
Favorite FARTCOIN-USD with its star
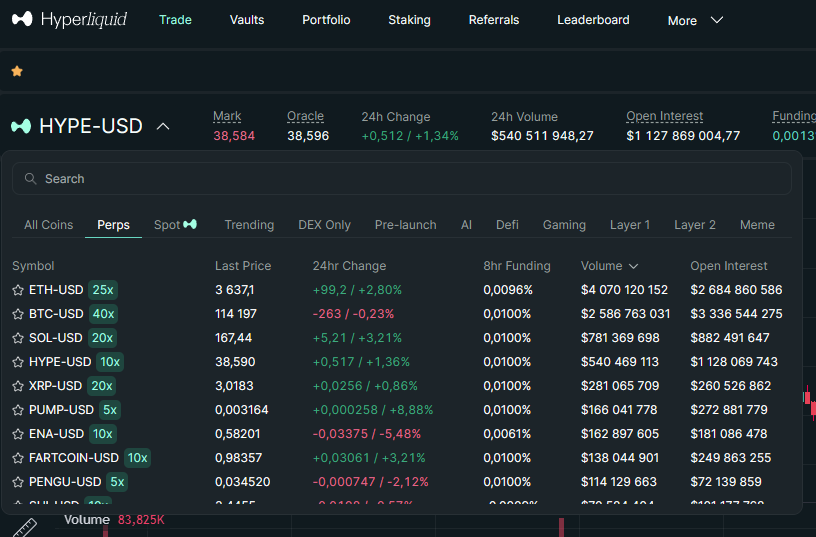point(18,458)
